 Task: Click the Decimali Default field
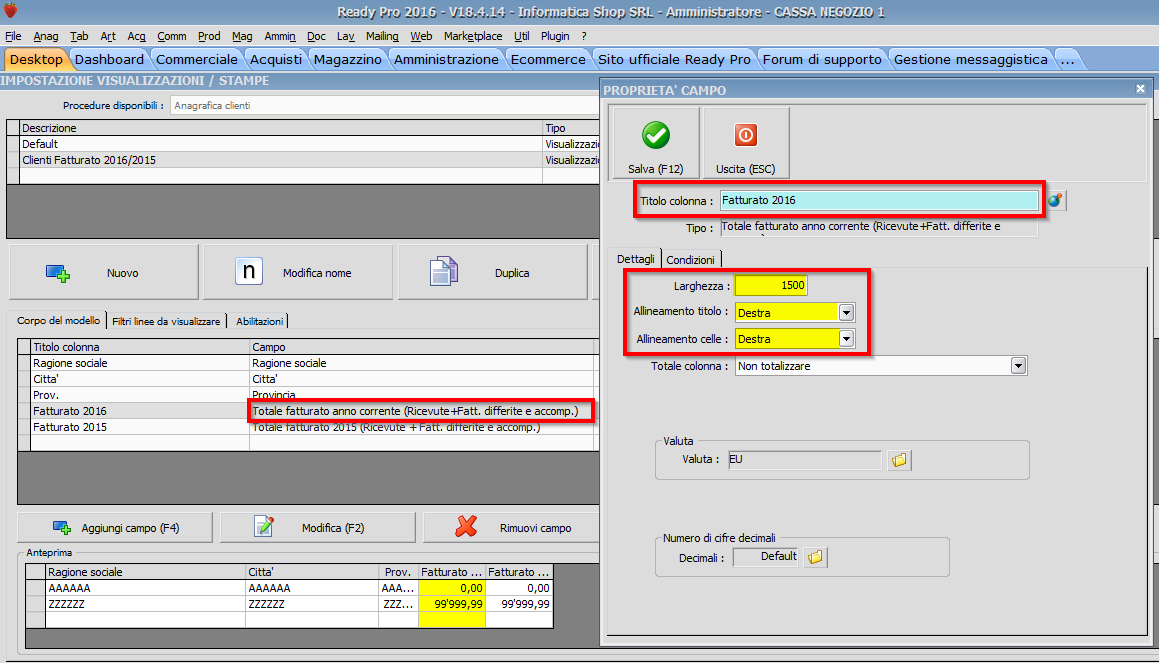click(766, 557)
